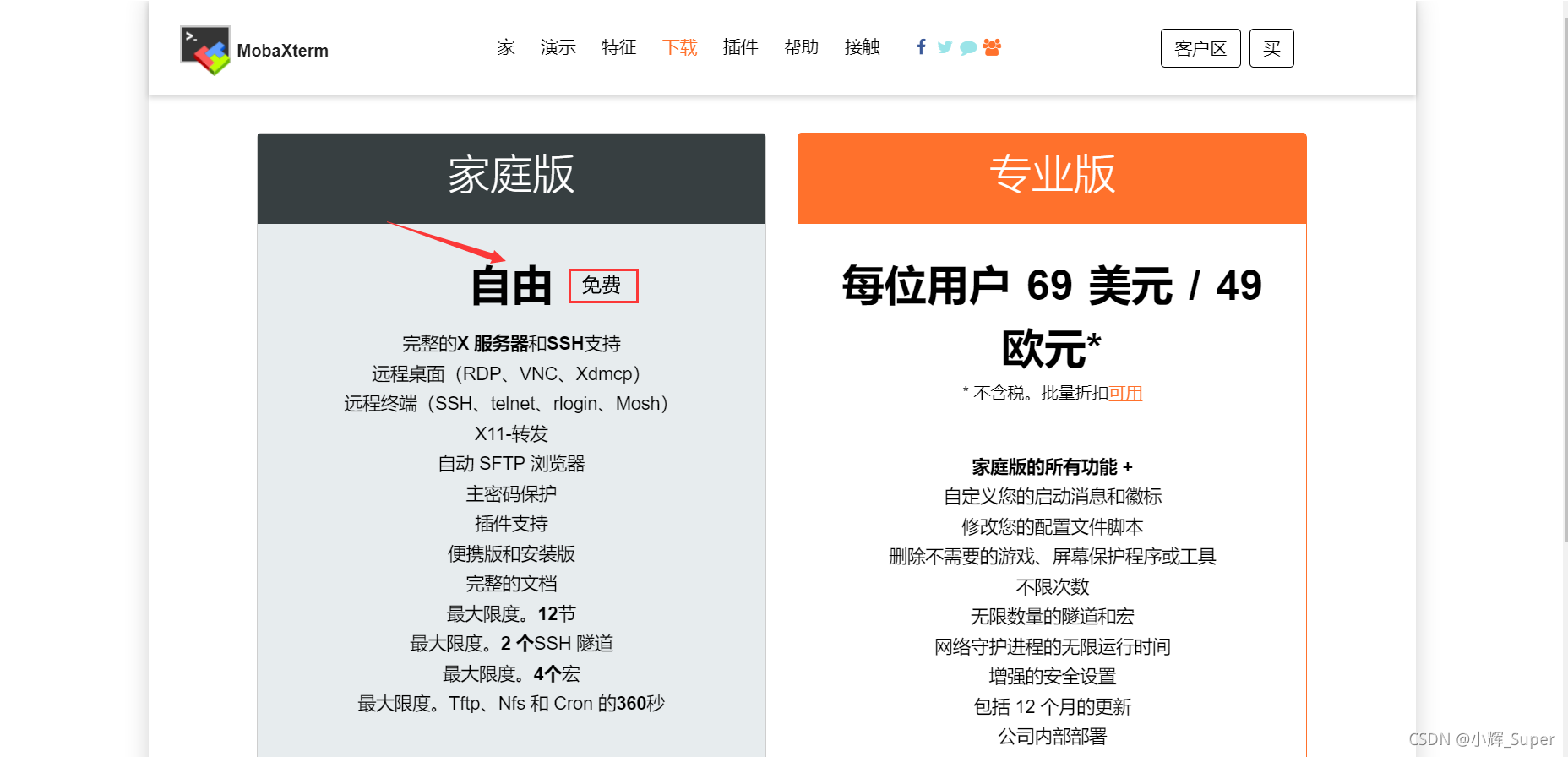Click the 家庭版的所有功能 + heading

[x=1053, y=467]
